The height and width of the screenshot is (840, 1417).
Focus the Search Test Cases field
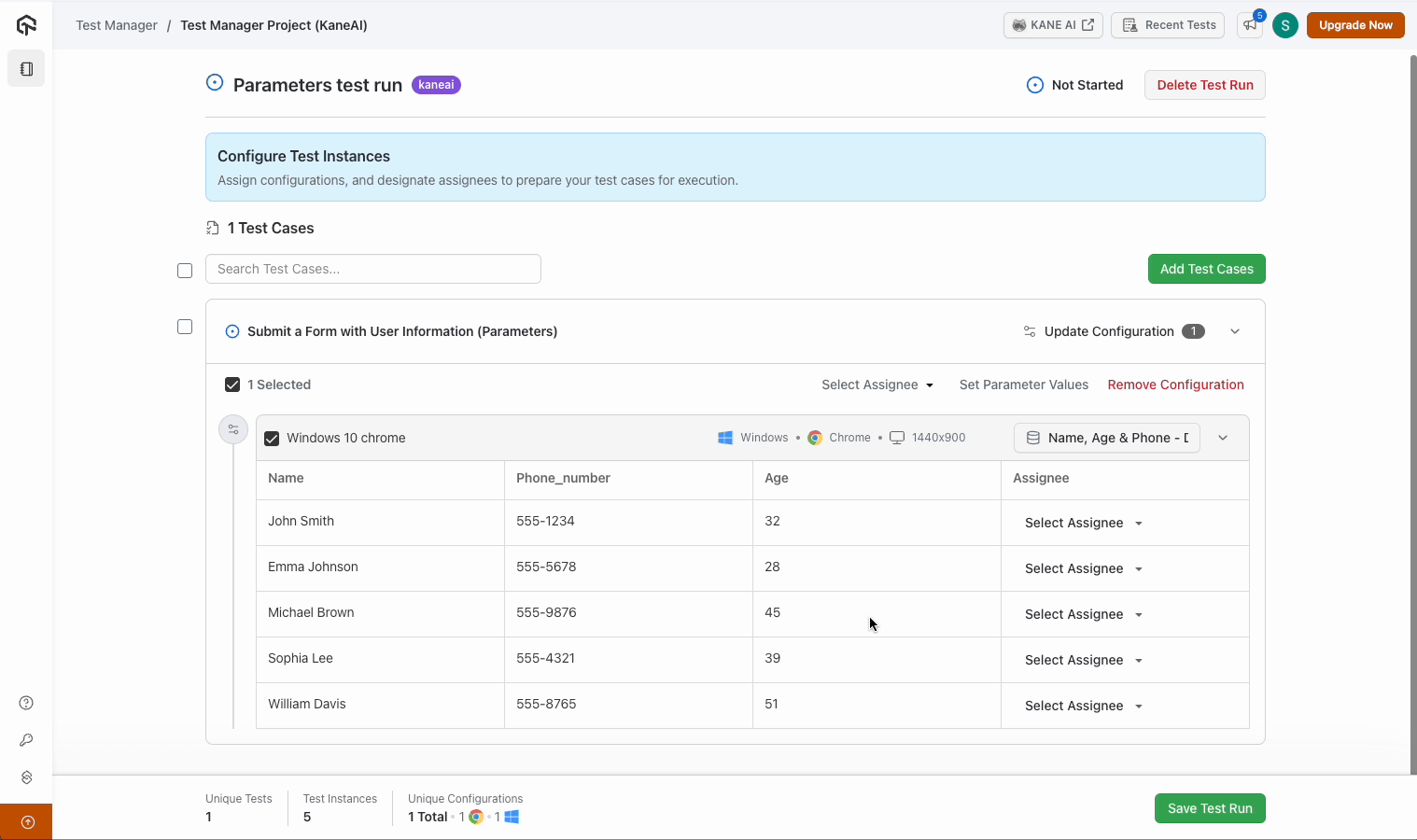(373, 269)
